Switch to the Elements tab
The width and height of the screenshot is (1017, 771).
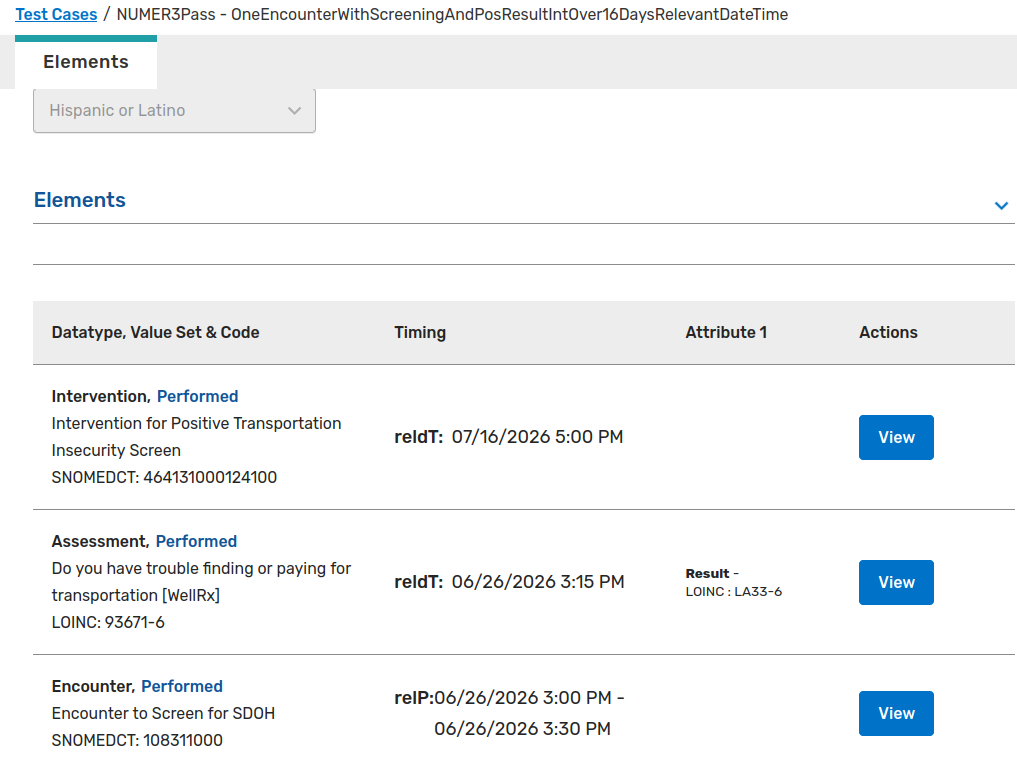[86, 62]
